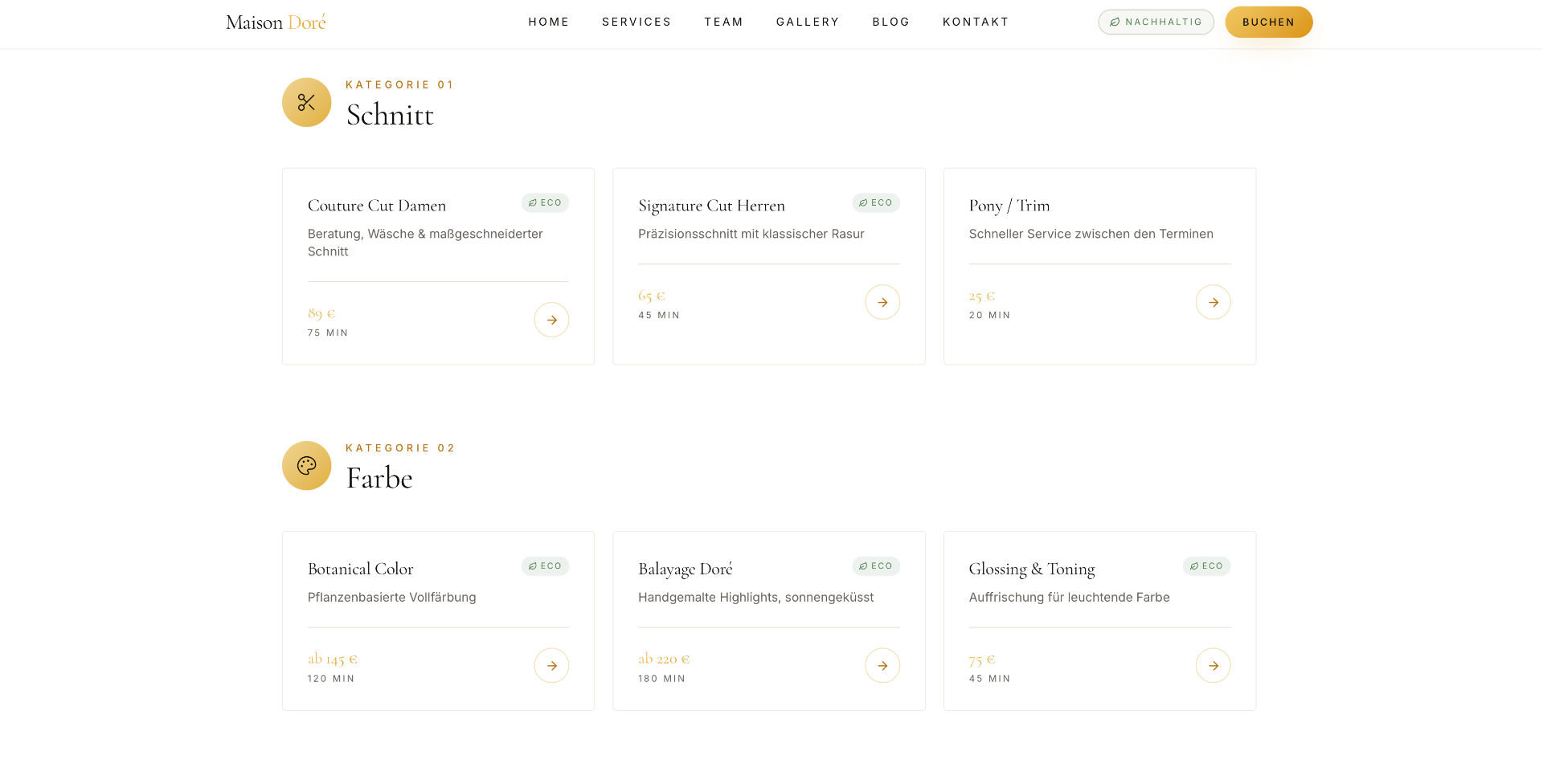Click the 75 € price
Image resolution: width=1543 pixels, height=784 pixels.
[982, 659]
